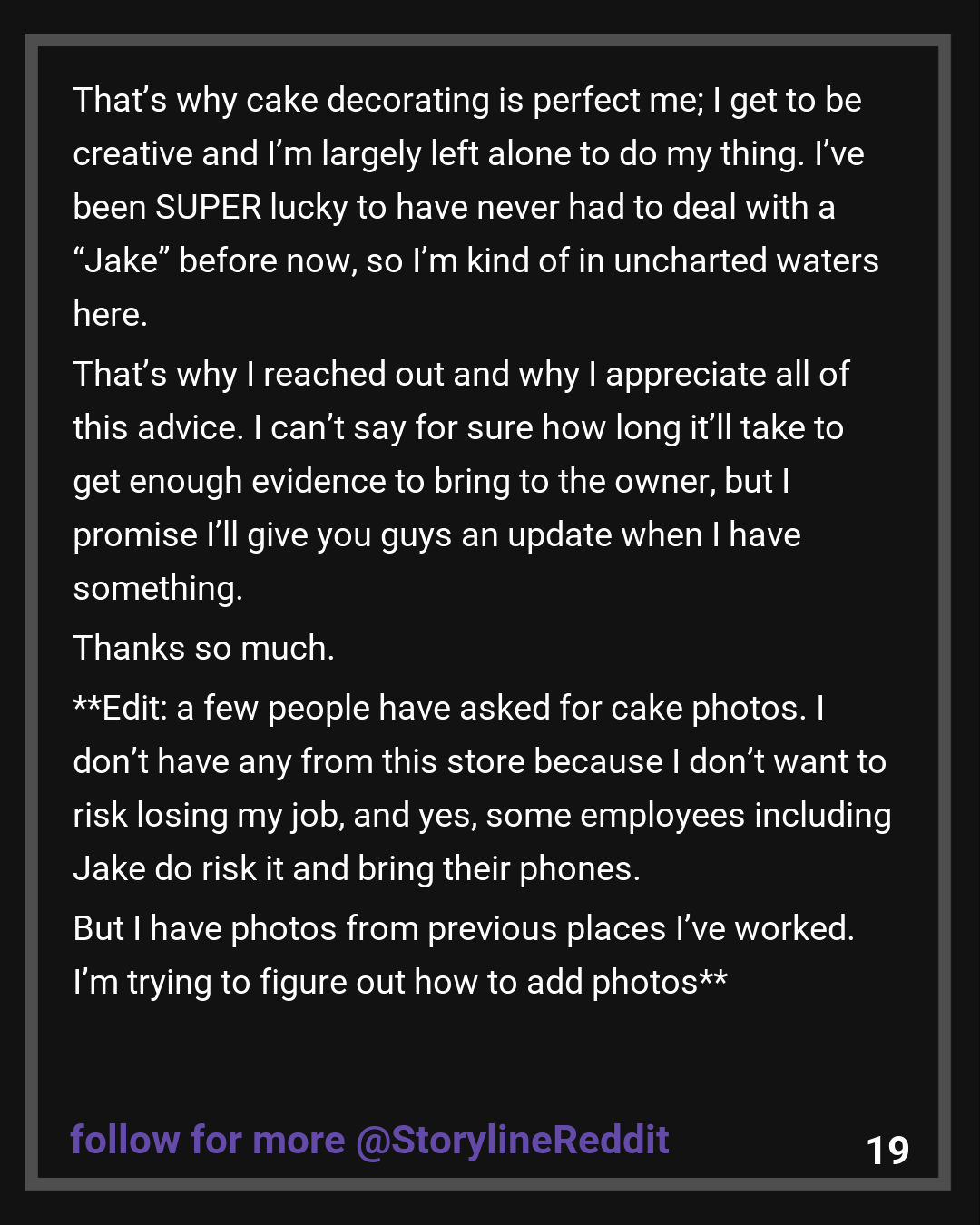Click the '**Edit:' marker text

120,708
